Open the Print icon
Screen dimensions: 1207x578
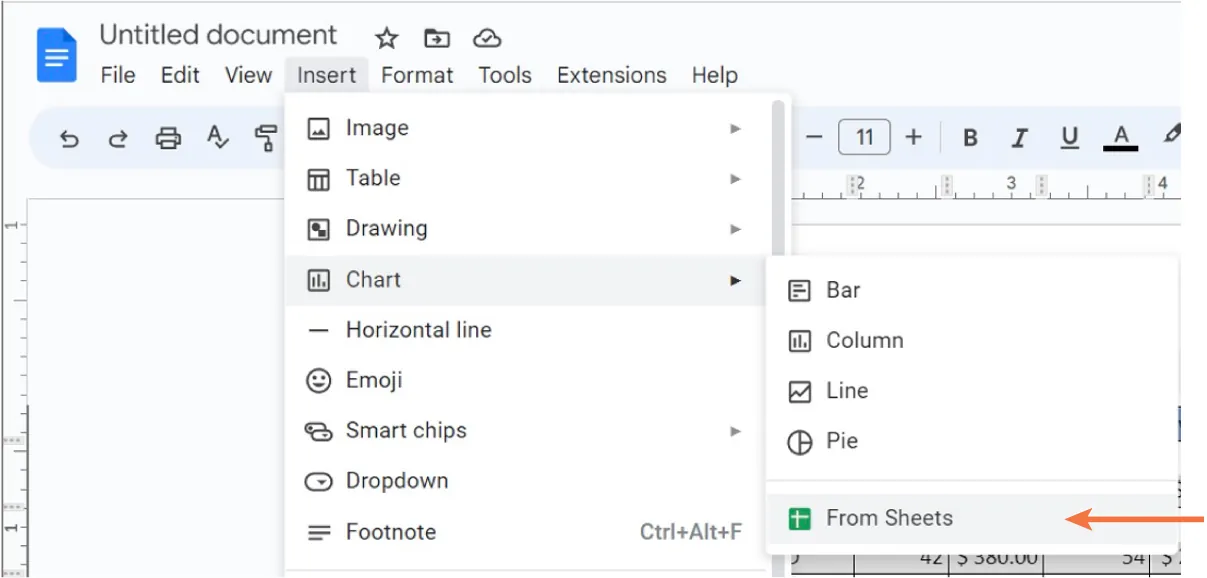click(x=168, y=138)
